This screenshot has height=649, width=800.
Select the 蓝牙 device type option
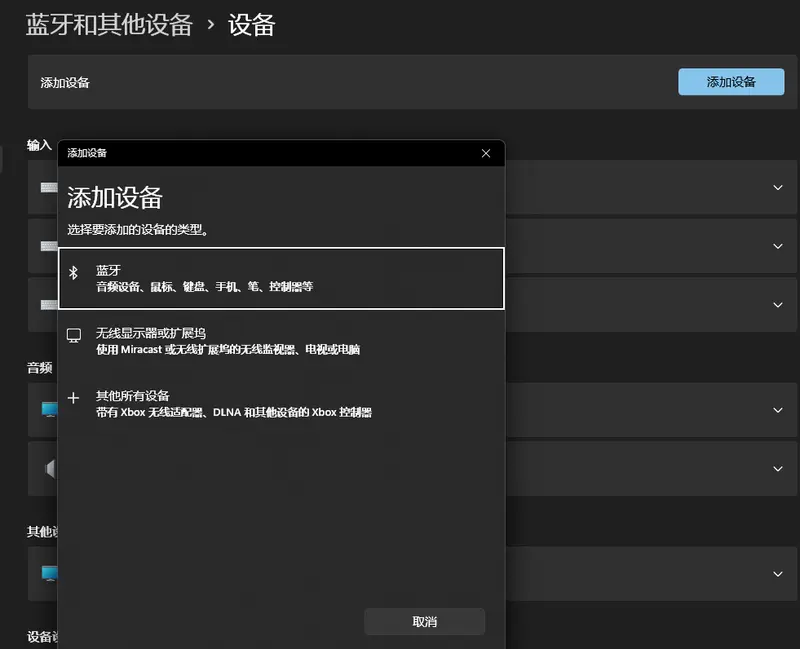(x=281, y=279)
